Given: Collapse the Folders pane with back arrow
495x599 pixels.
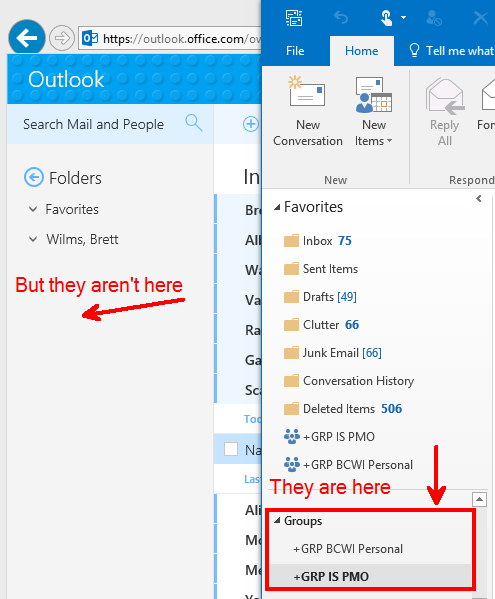Looking at the screenshot, I should [34, 177].
